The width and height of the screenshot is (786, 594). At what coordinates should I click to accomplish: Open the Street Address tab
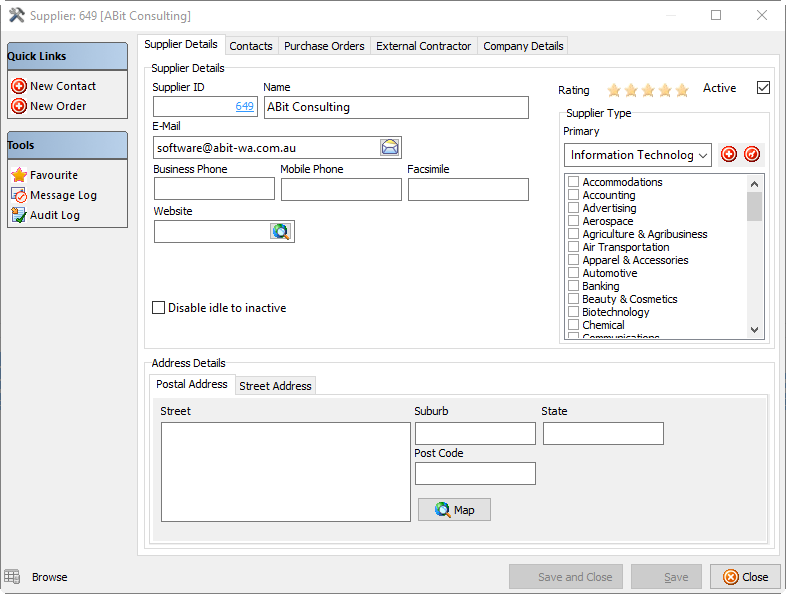(x=275, y=386)
